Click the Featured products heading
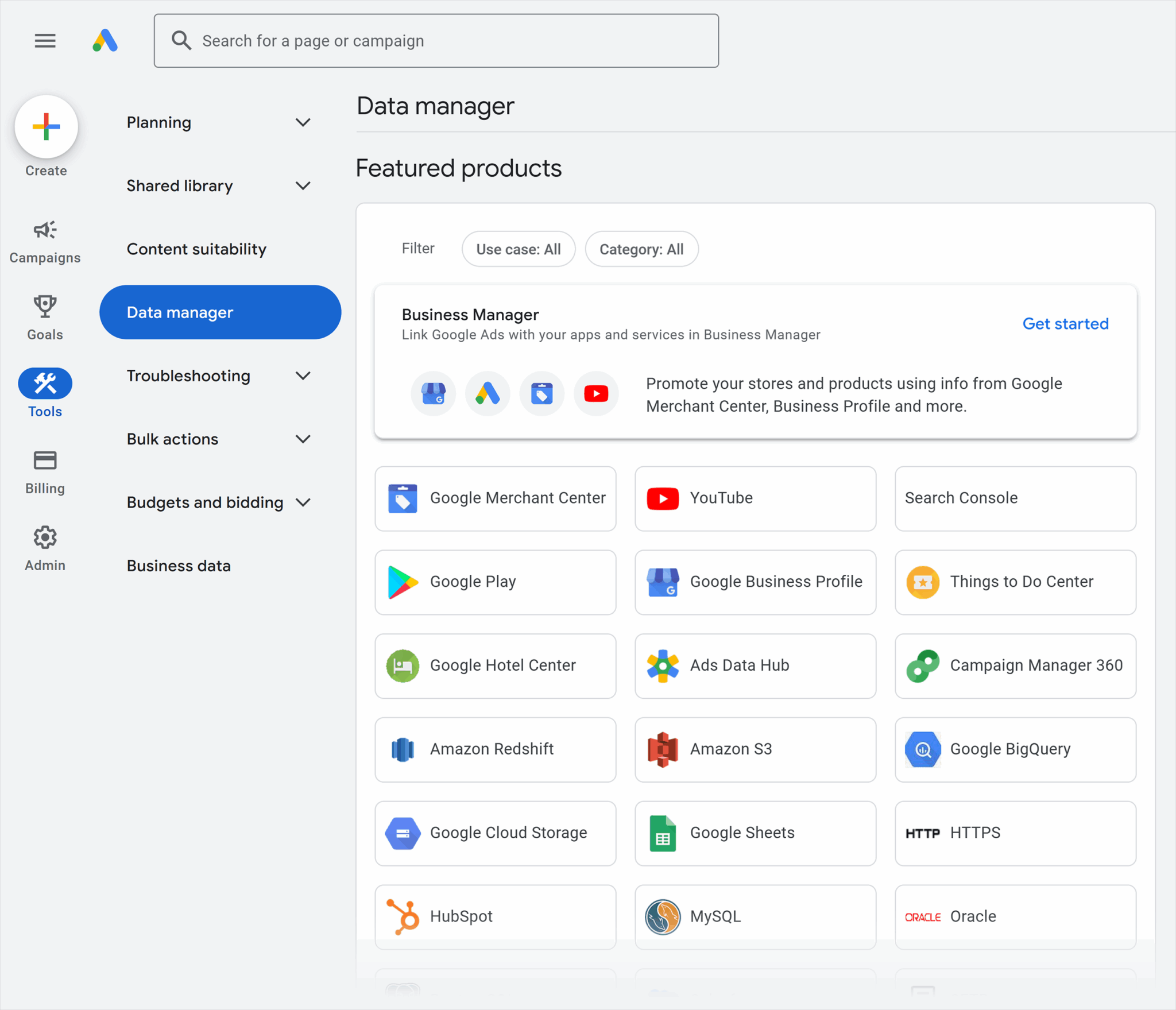Screen dimensions: 1176x1010 pos(459,169)
